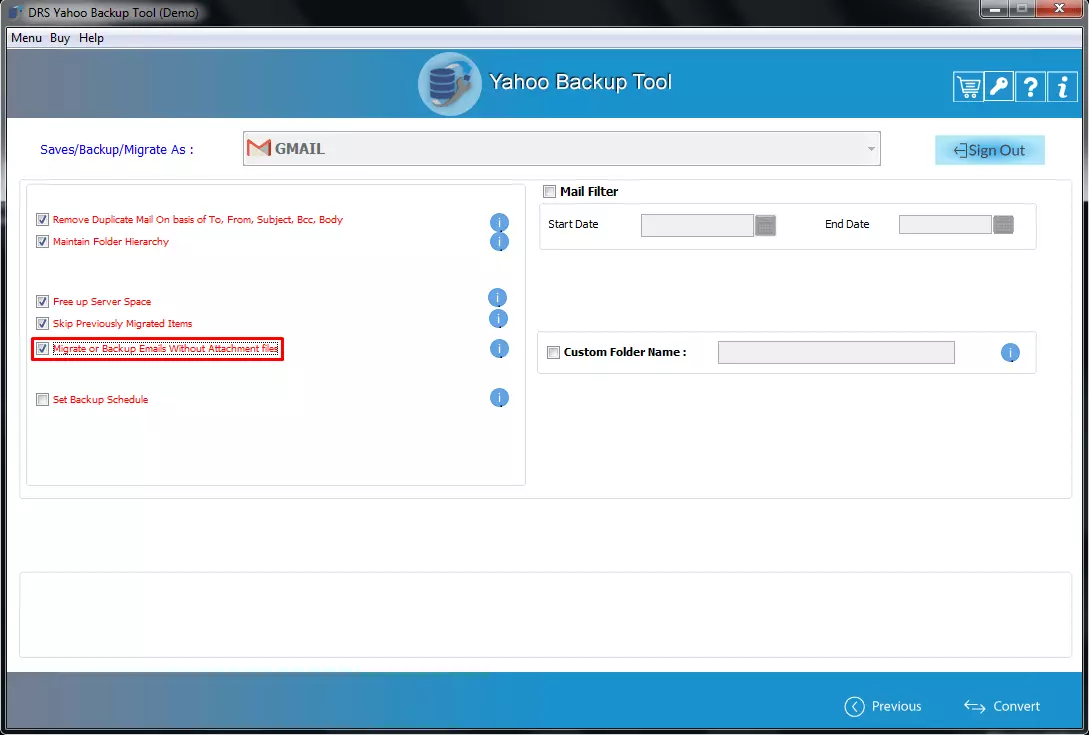Minimize the DRS Yahoo Backup Tool window

coord(995,9)
